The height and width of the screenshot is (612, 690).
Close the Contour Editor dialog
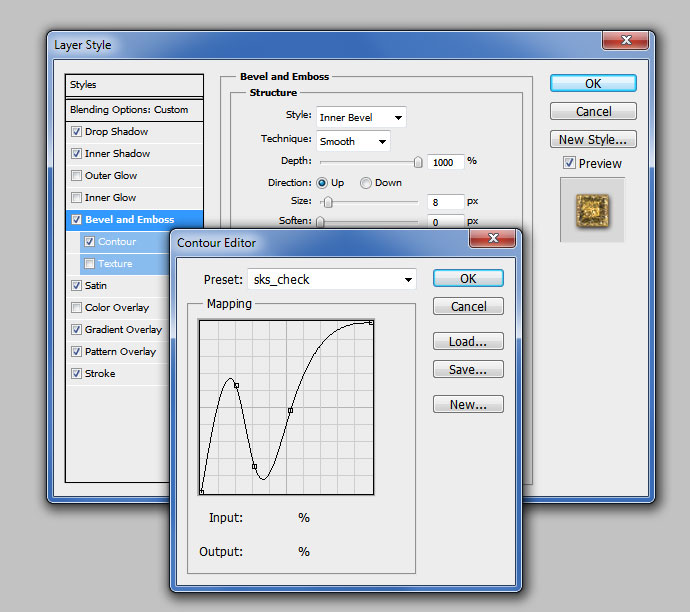tap(497, 240)
